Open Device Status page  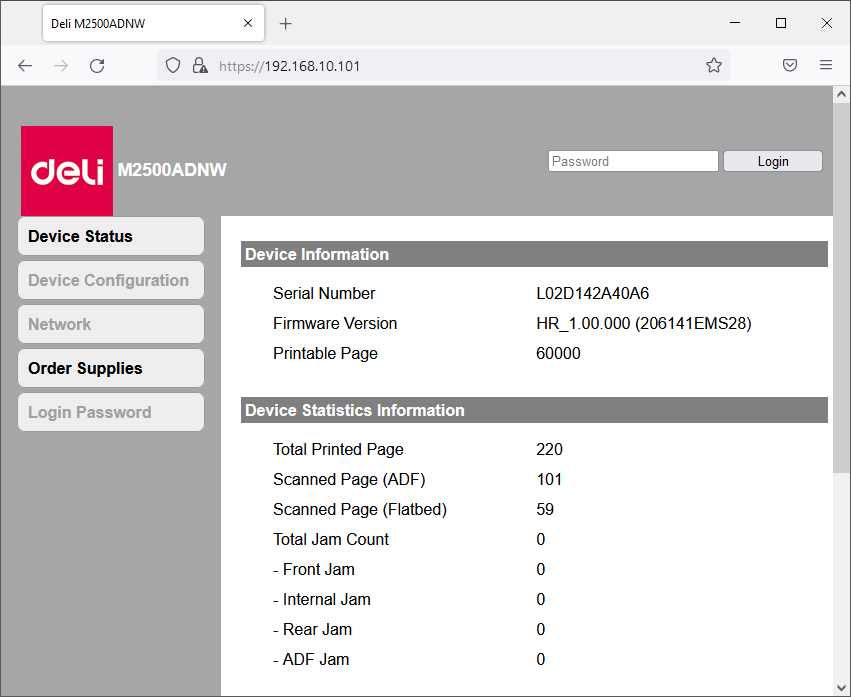[111, 237]
